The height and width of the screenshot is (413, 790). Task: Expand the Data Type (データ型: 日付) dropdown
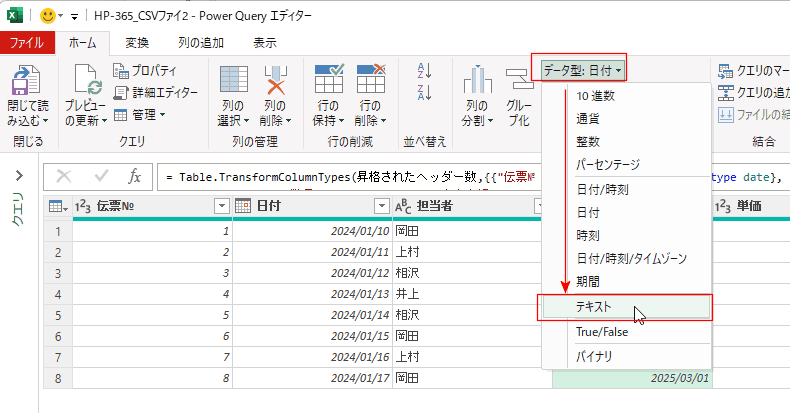pyautogui.click(x=582, y=70)
